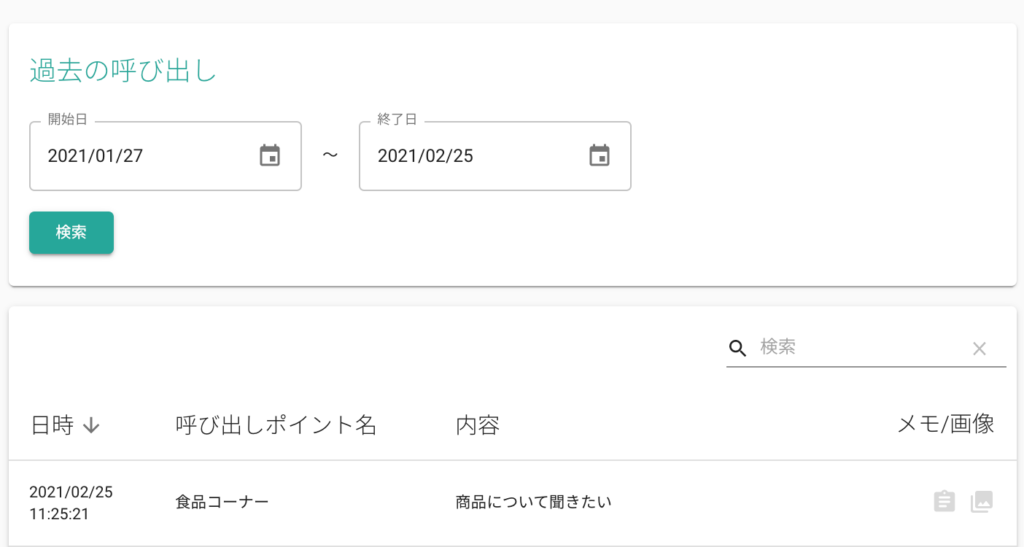Open the image gallery icon for 食品コーナー row
Viewport: 1024px width, 547px height.
point(982,501)
